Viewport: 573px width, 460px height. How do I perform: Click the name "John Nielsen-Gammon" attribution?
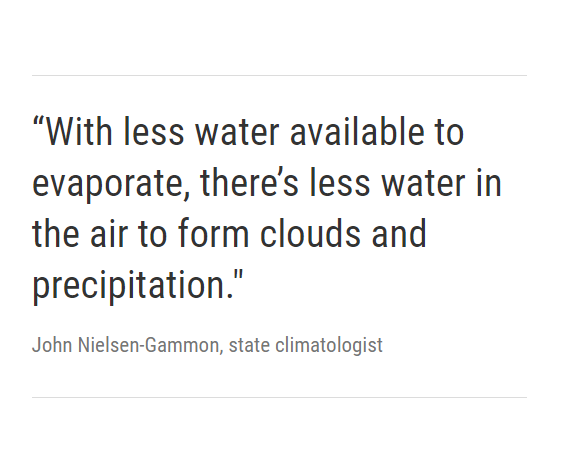[x=125, y=345]
